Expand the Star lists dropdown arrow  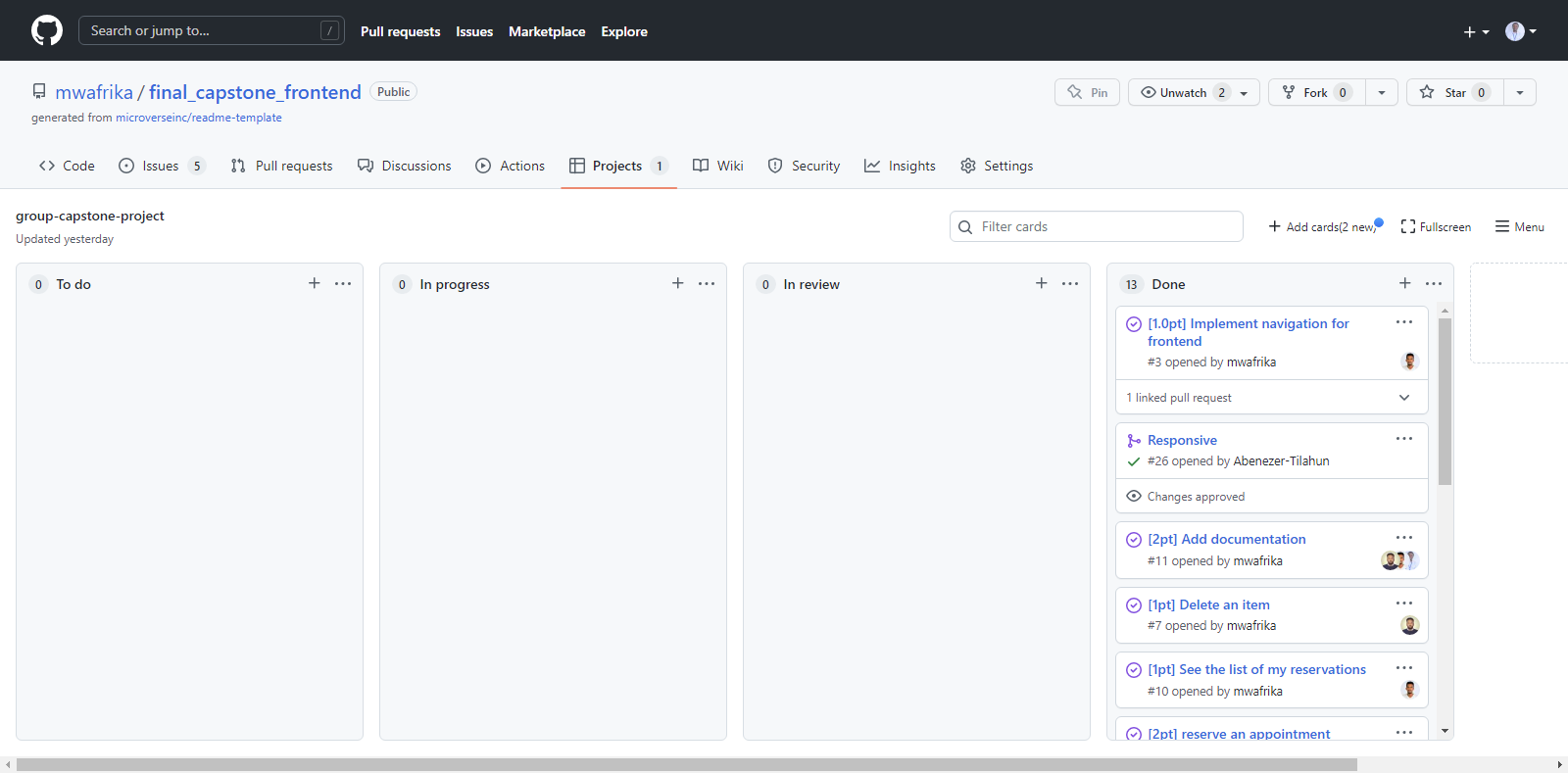click(1520, 93)
